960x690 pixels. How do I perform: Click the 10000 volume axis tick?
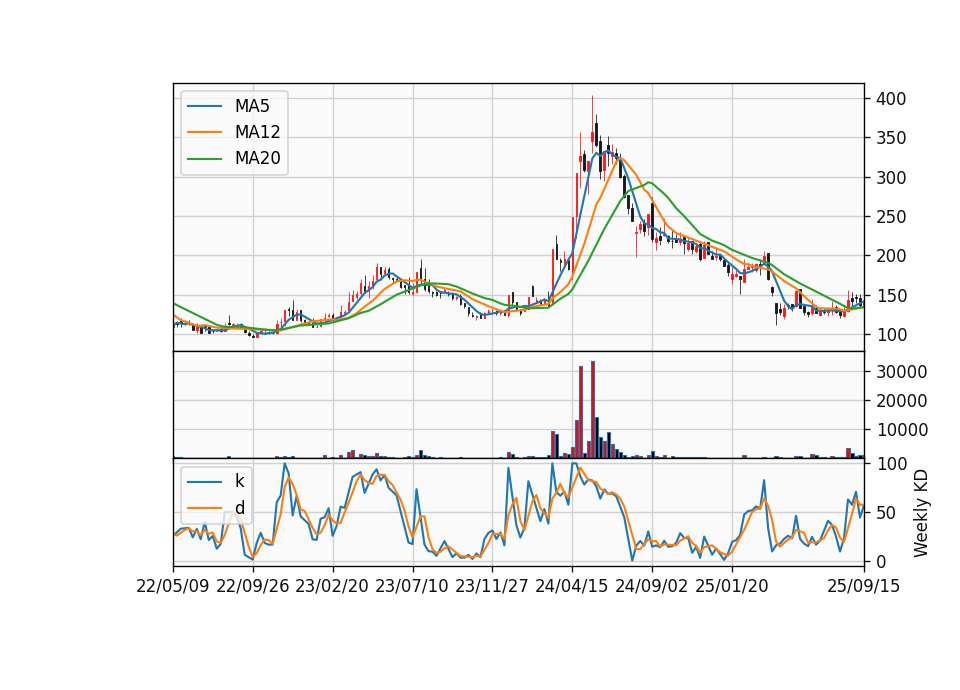click(901, 430)
